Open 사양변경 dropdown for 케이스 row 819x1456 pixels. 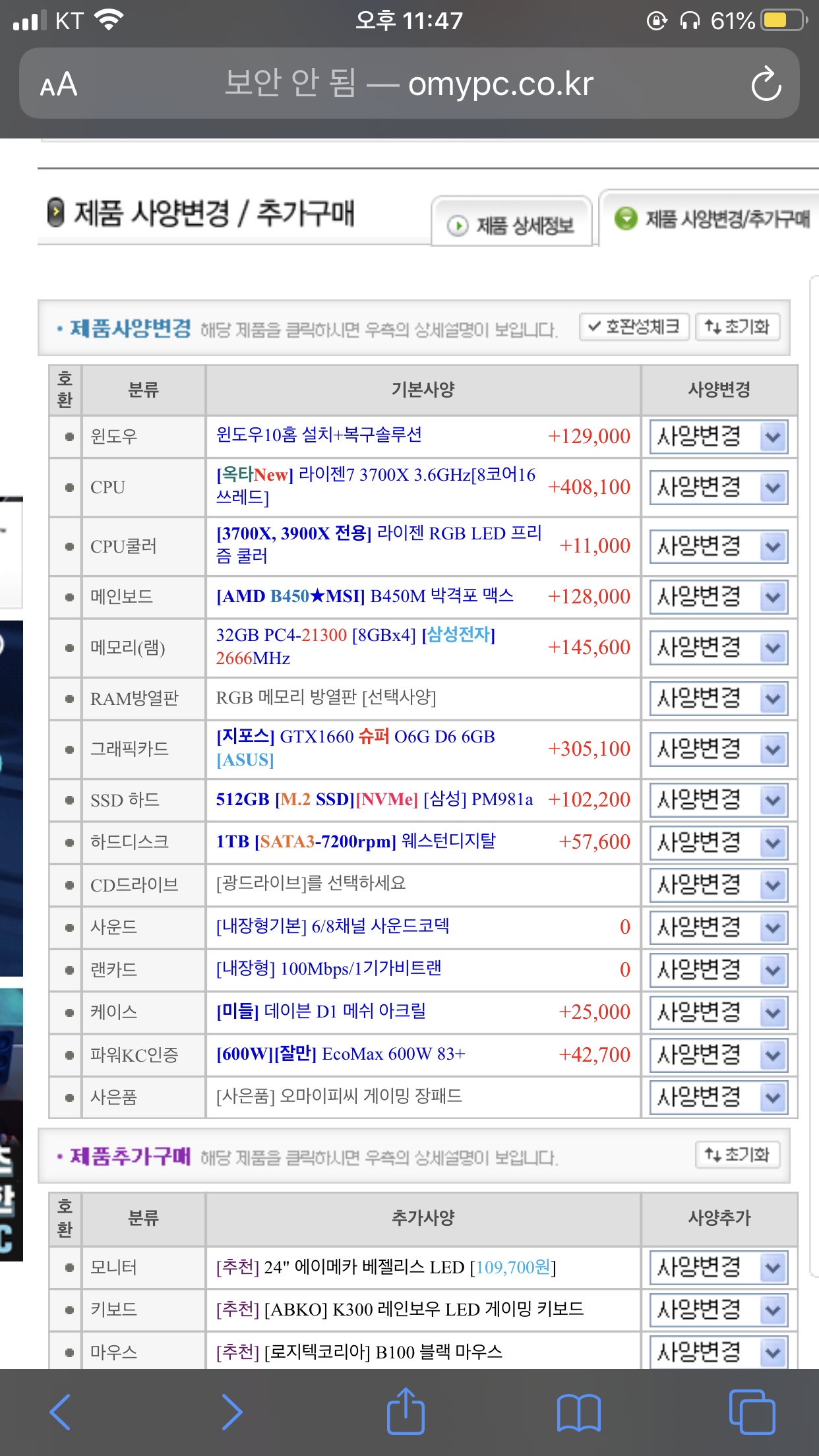(719, 1012)
